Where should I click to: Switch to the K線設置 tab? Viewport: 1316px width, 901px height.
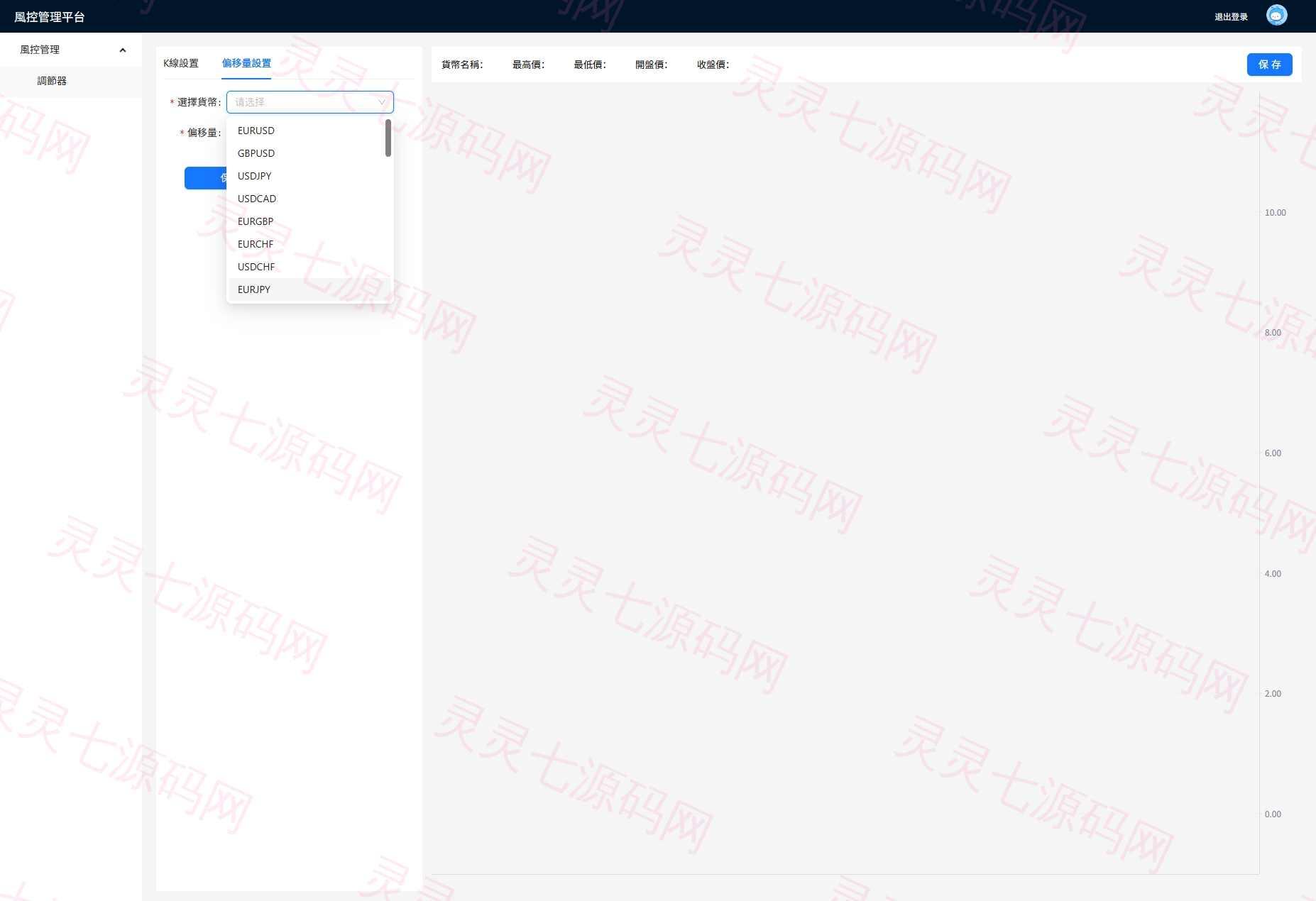click(181, 63)
